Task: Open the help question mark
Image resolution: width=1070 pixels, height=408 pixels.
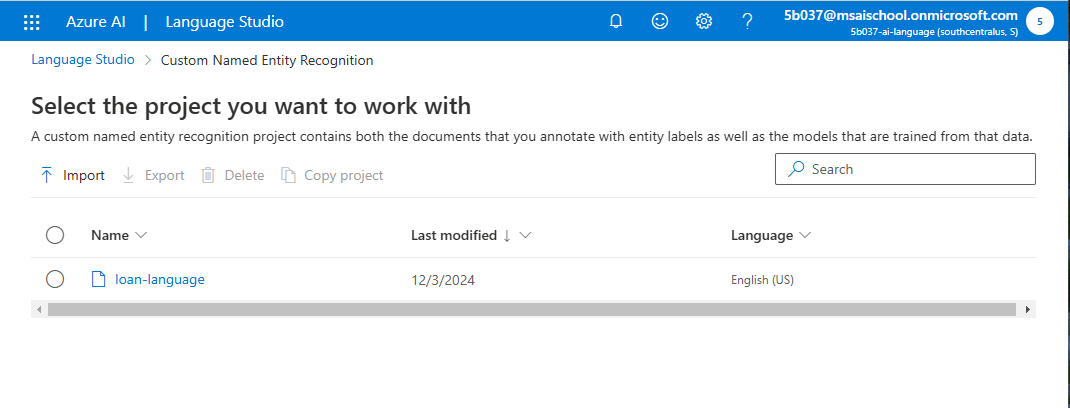Action: coord(747,22)
